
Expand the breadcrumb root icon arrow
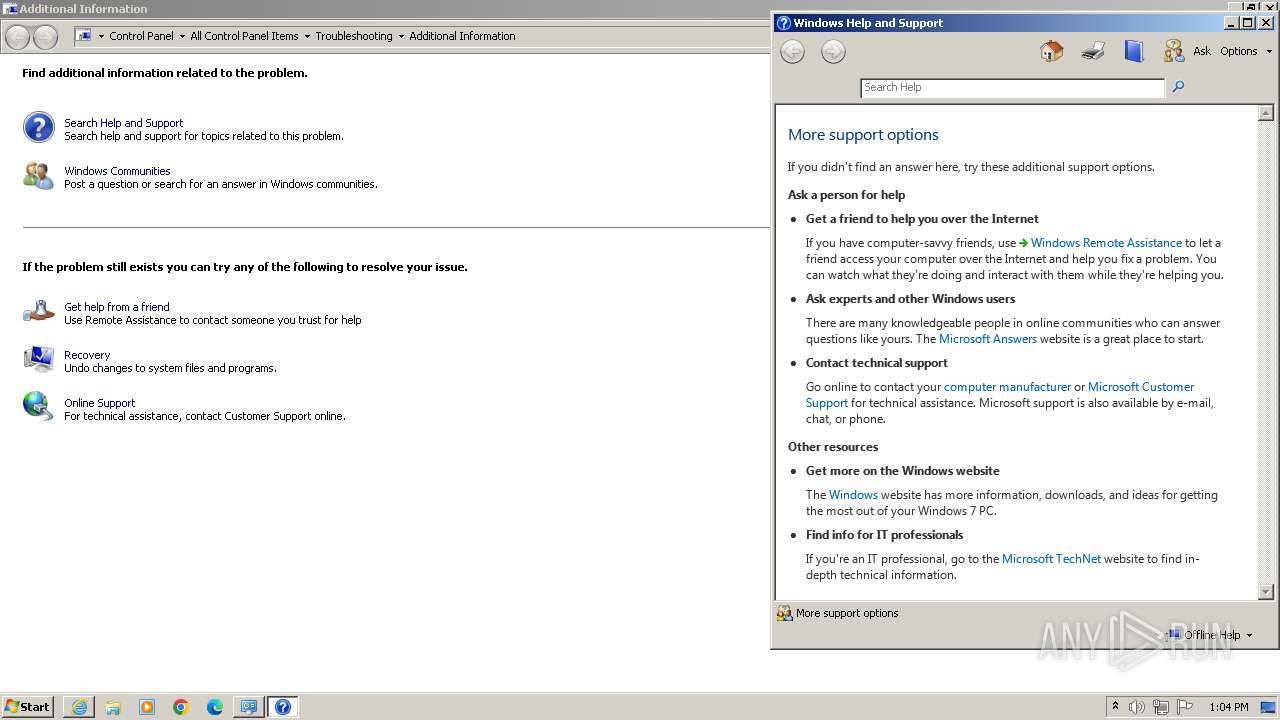(101, 36)
